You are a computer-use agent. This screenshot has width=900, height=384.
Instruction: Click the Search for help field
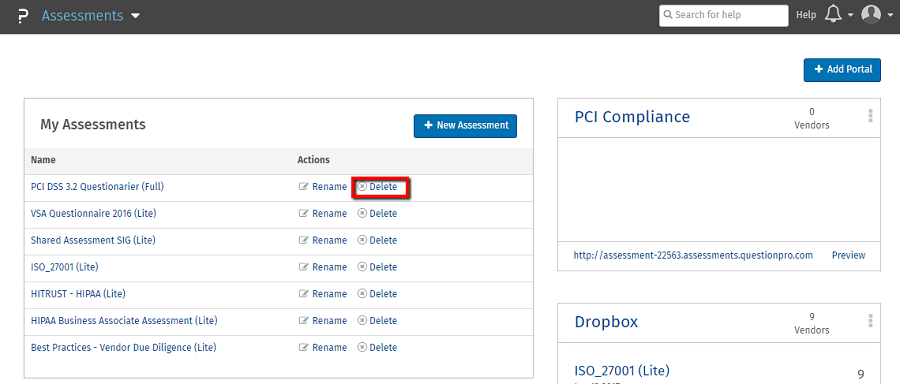pos(723,15)
